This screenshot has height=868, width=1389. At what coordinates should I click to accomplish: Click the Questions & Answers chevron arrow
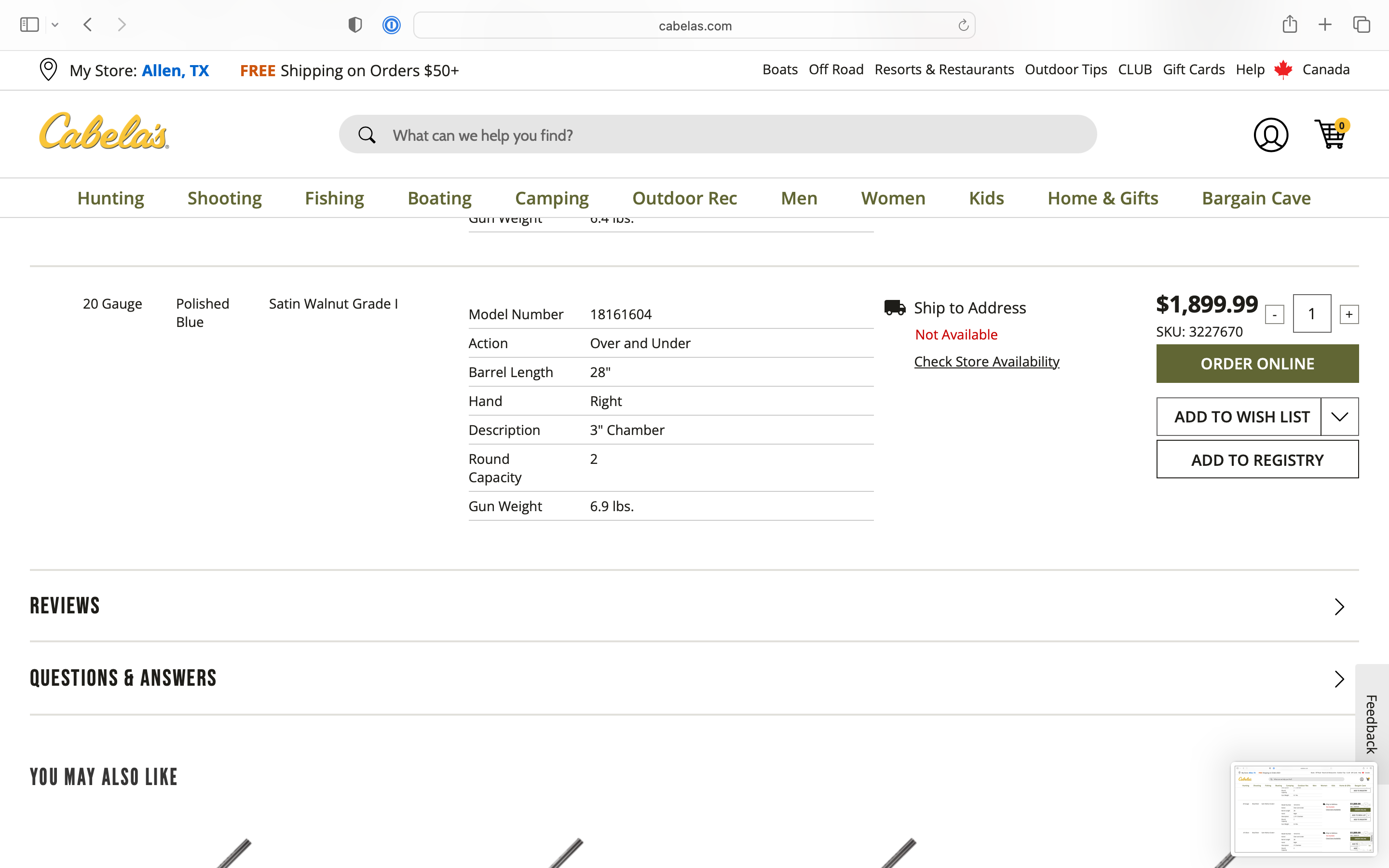coord(1339,679)
